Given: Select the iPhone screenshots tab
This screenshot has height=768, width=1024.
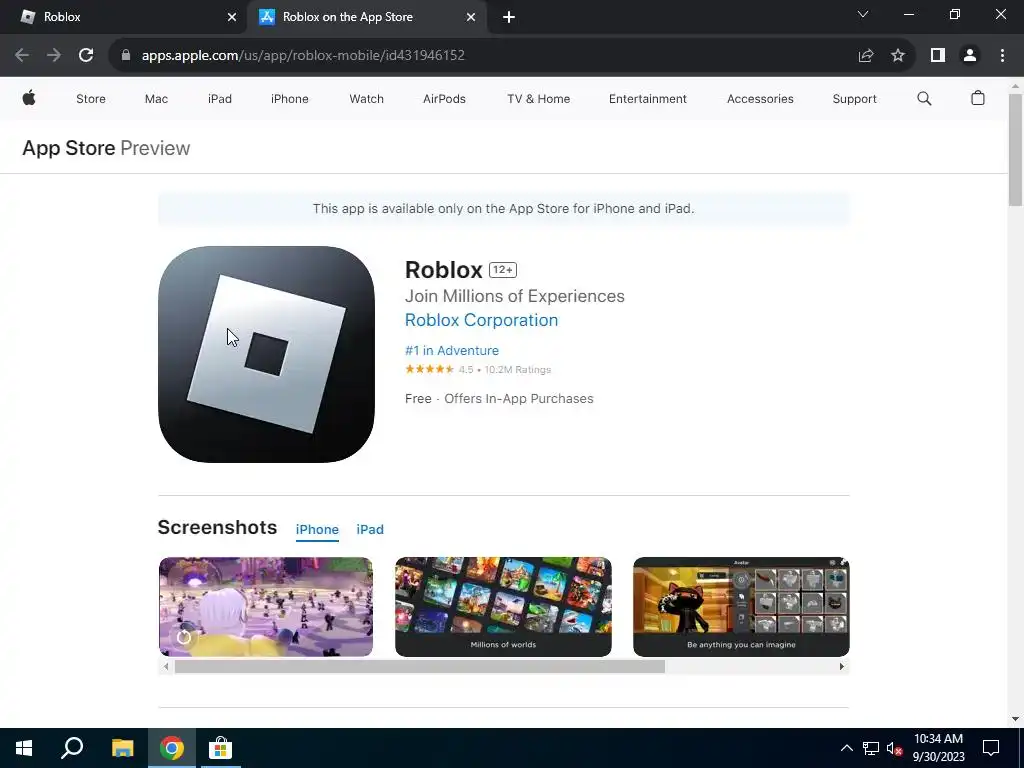Looking at the screenshot, I should point(317,529).
